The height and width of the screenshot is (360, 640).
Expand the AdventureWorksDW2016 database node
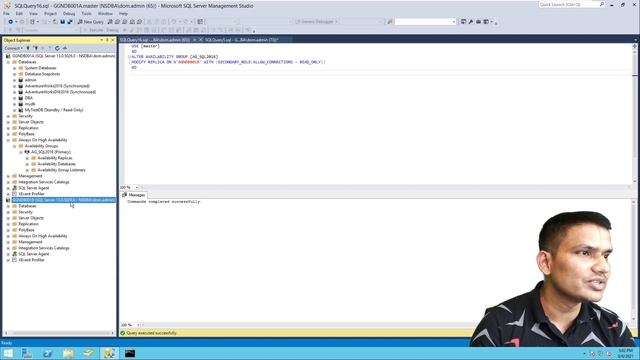coord(15,92)
